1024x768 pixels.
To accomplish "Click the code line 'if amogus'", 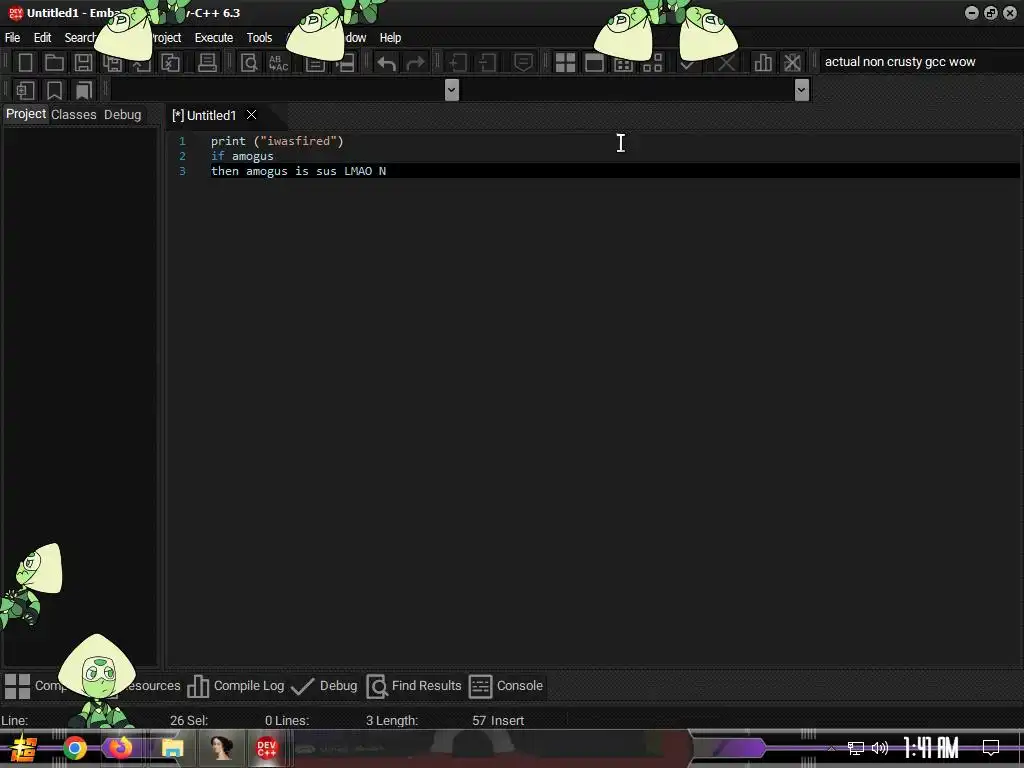I will click(x=242, y=156).
